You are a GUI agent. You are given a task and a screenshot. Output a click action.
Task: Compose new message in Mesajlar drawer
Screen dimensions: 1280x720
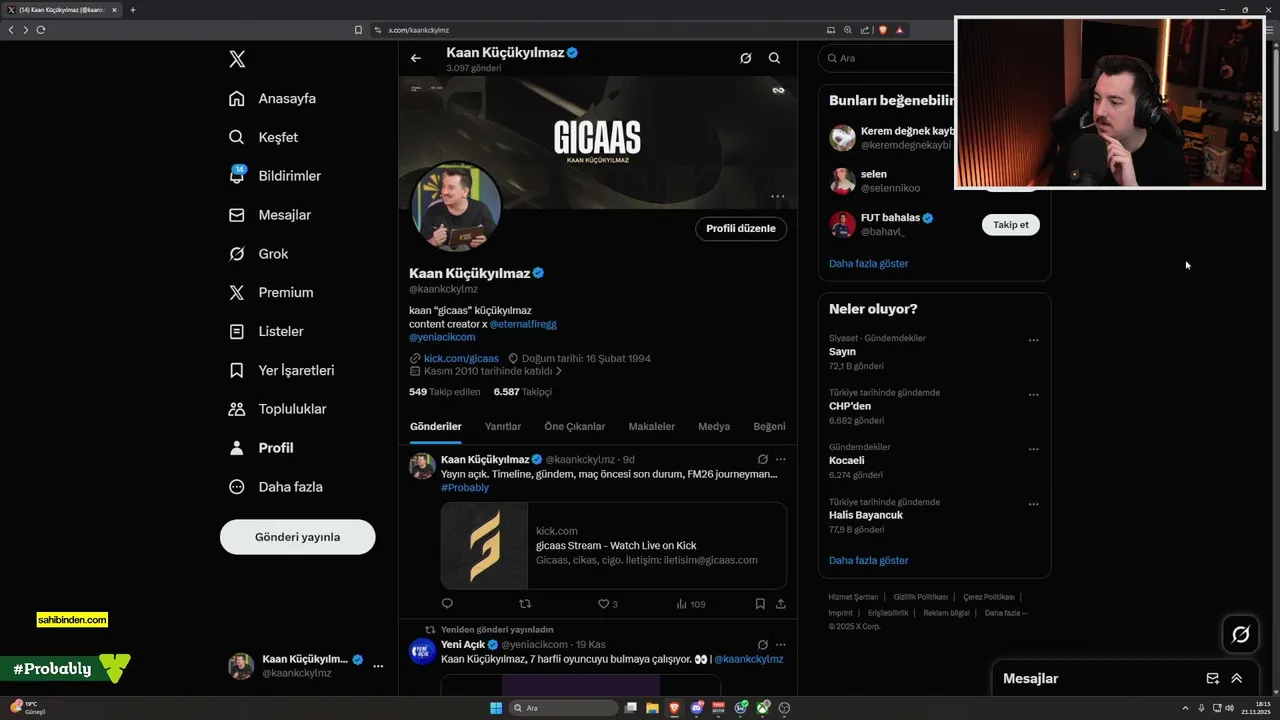pyautogui.click(x=1213, y=678)
